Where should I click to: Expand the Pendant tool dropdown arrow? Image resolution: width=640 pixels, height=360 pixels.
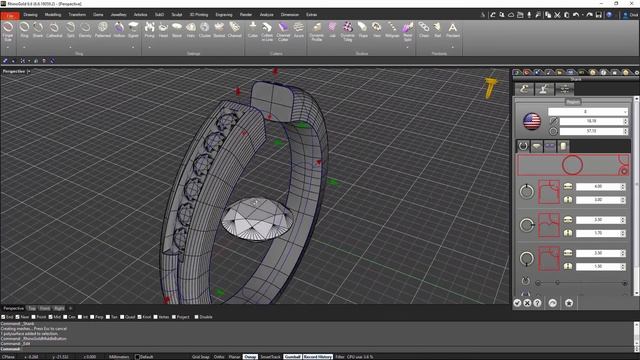coord(453,47)
